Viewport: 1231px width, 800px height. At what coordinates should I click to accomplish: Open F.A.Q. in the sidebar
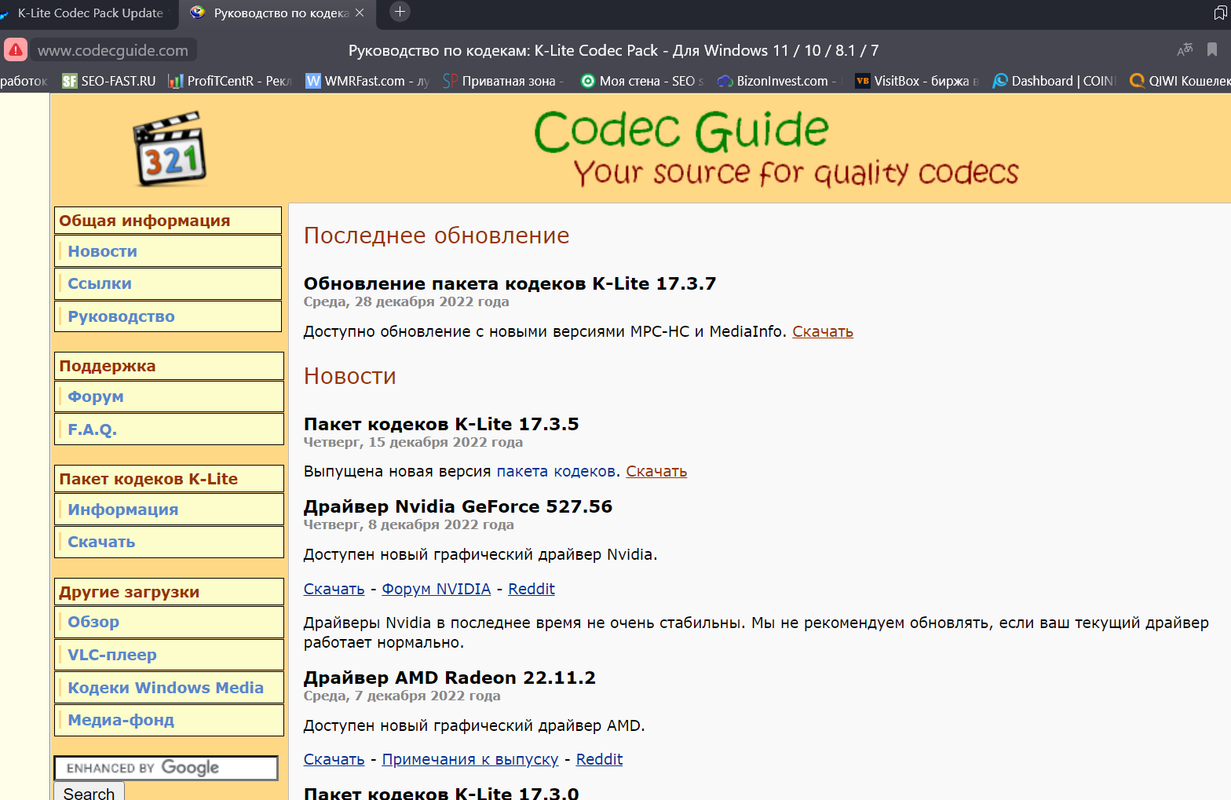coord(167,429)
